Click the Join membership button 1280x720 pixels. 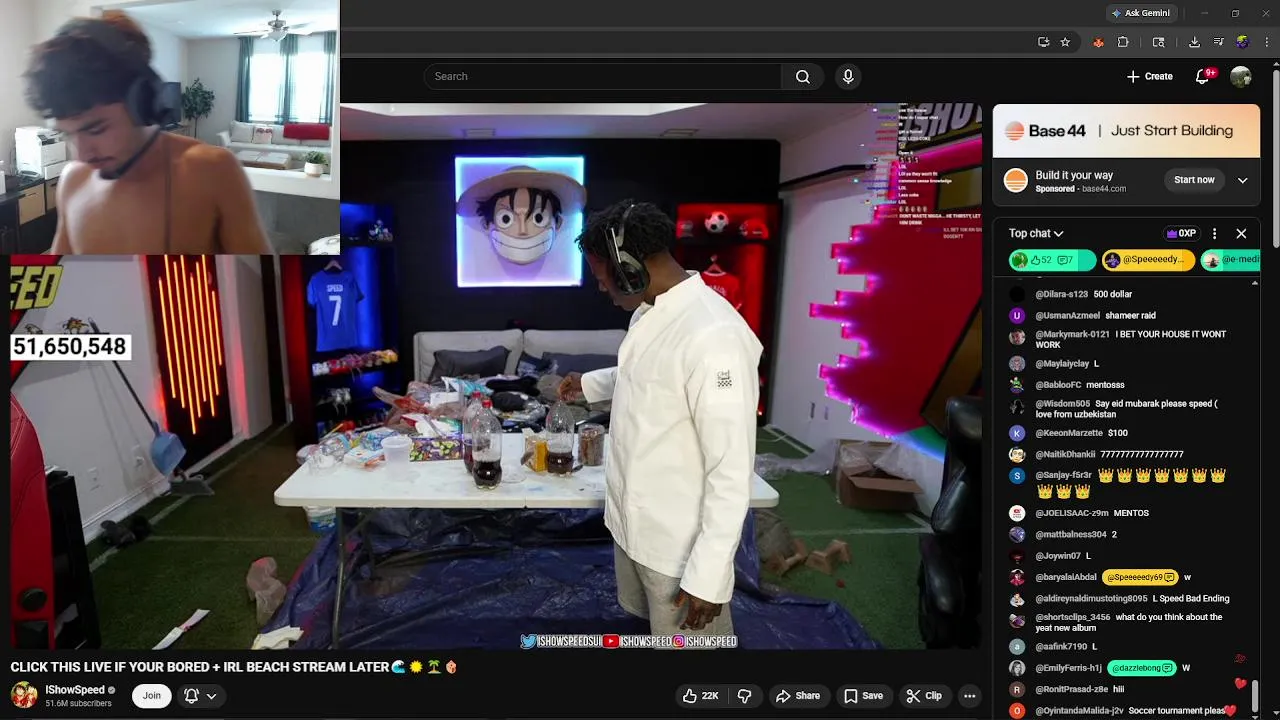[x=151, y=696]
